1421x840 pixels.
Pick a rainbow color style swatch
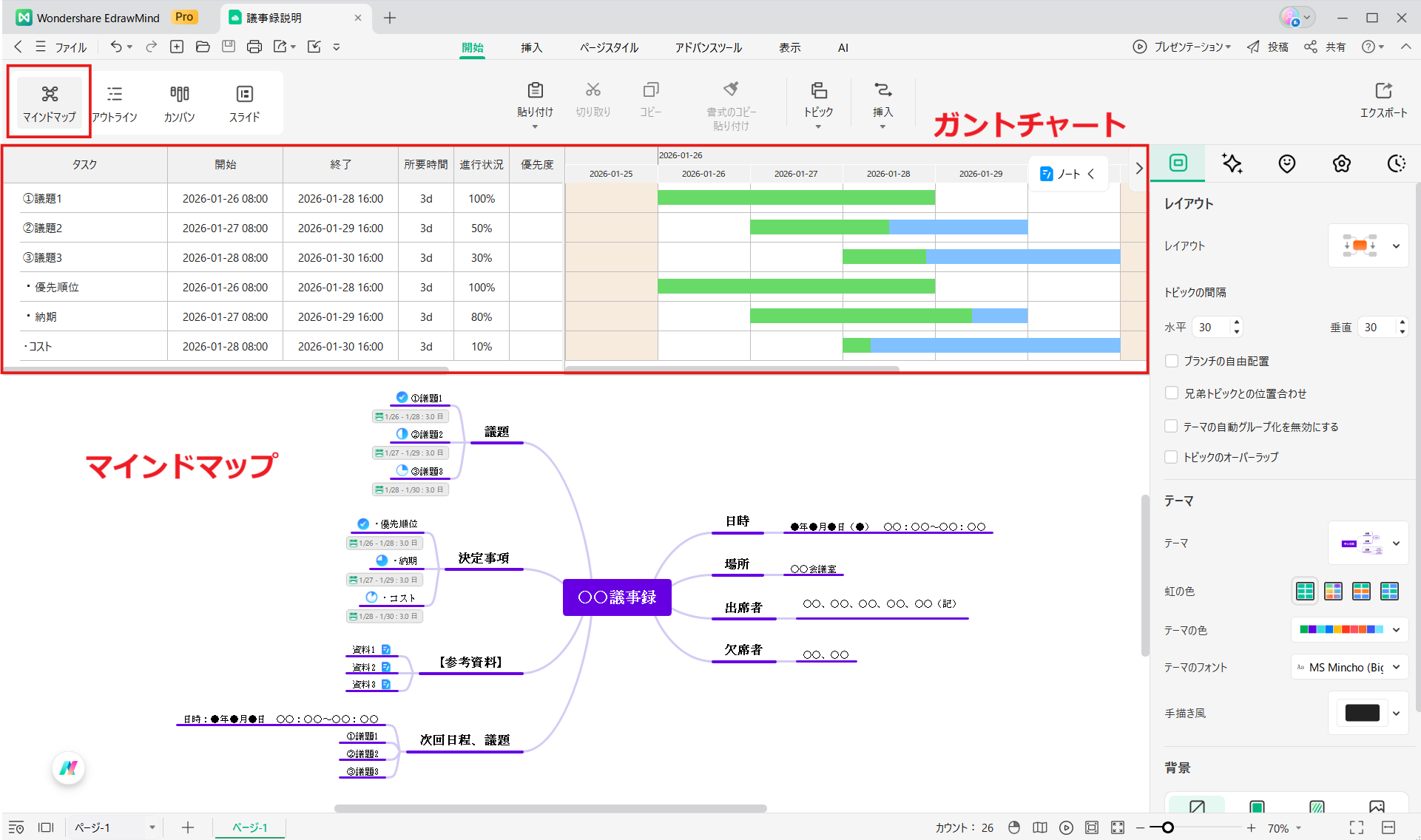[x=1305, y=591]
